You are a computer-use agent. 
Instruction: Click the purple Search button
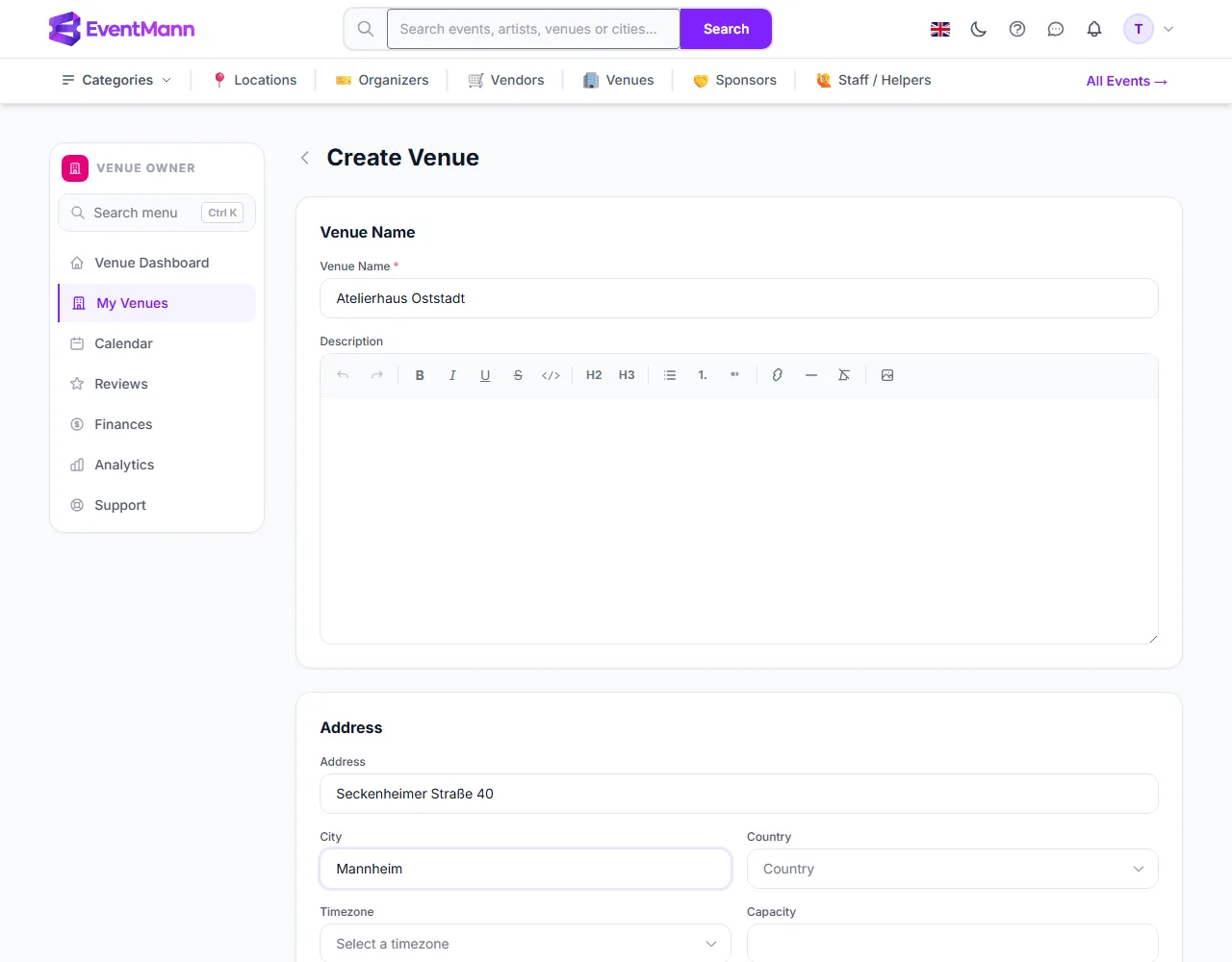[726, 29]
